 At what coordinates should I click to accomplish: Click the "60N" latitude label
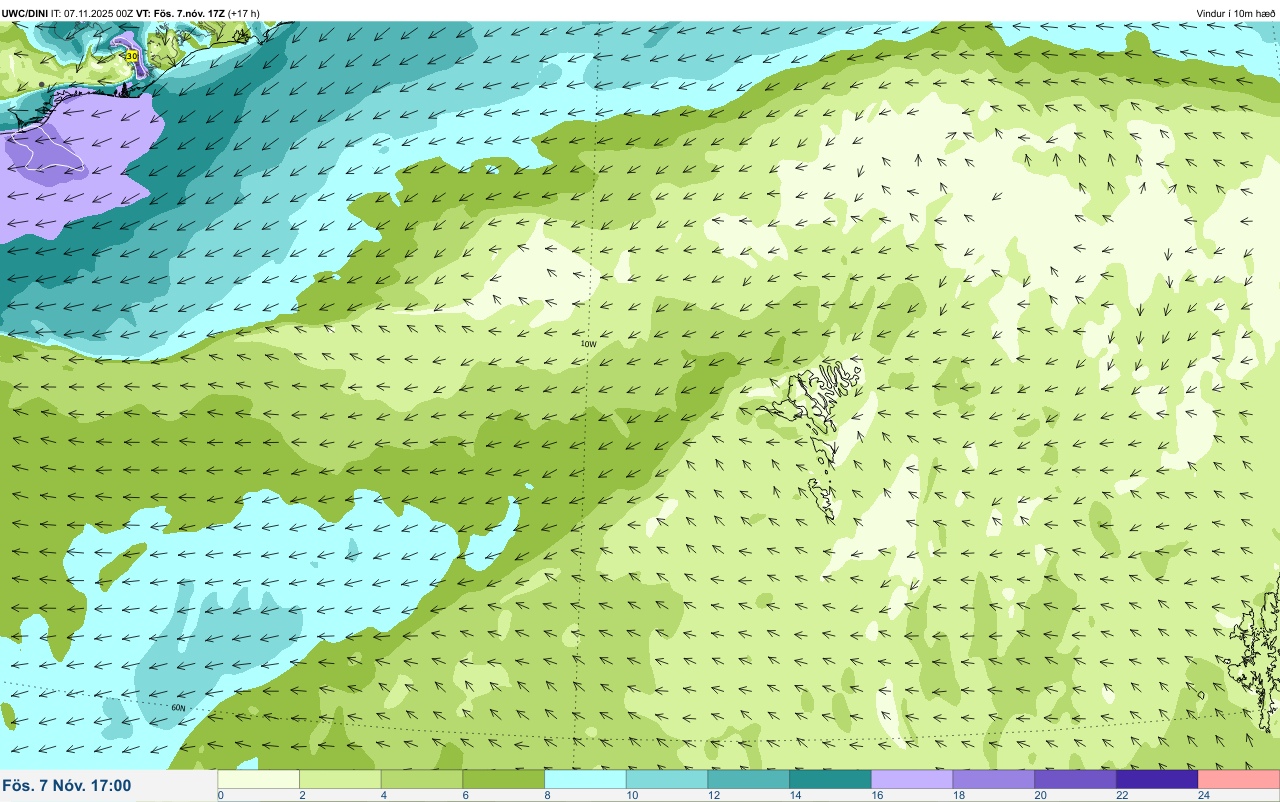(178, 708)
